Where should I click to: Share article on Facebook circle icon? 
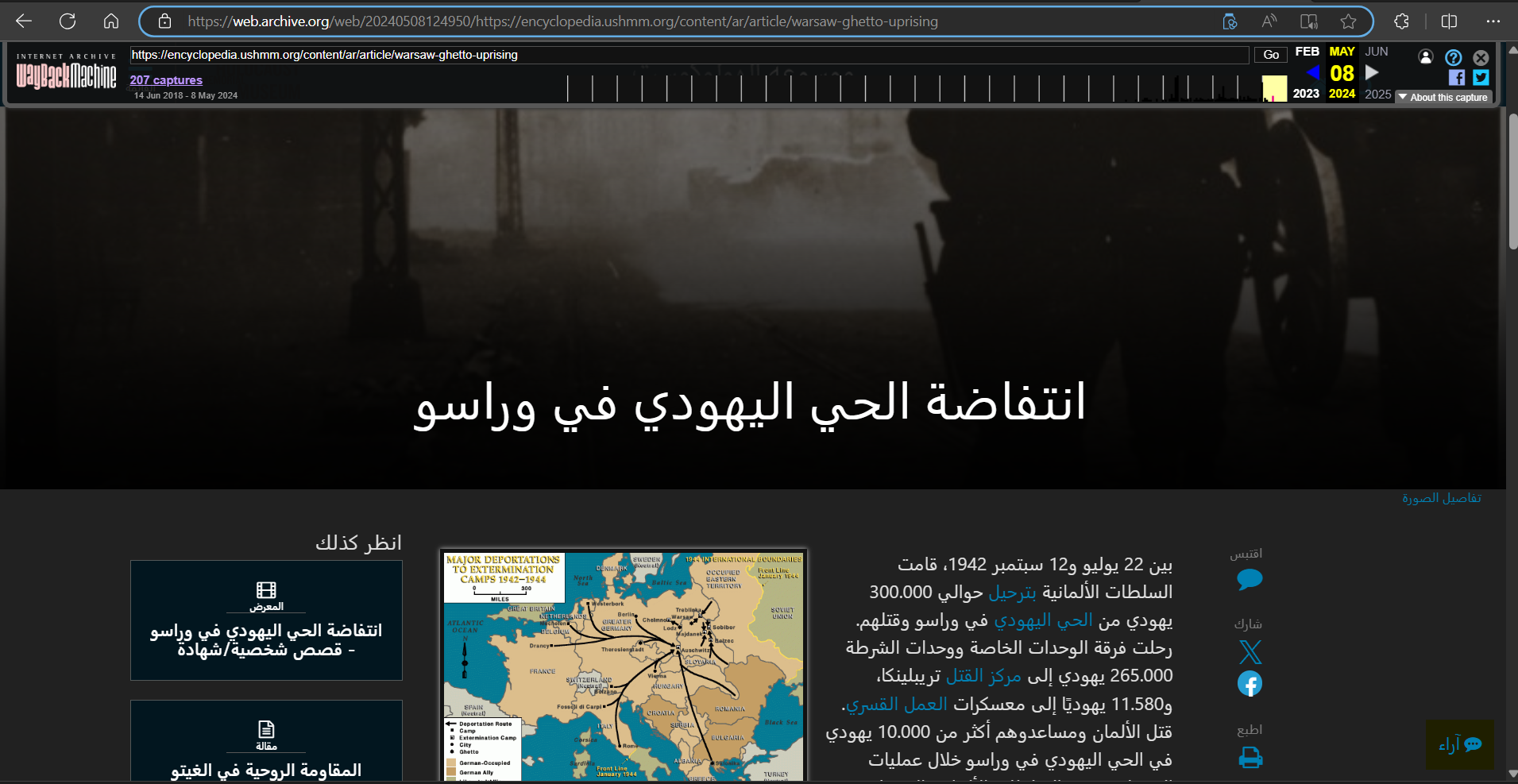tap(1250, 683)
